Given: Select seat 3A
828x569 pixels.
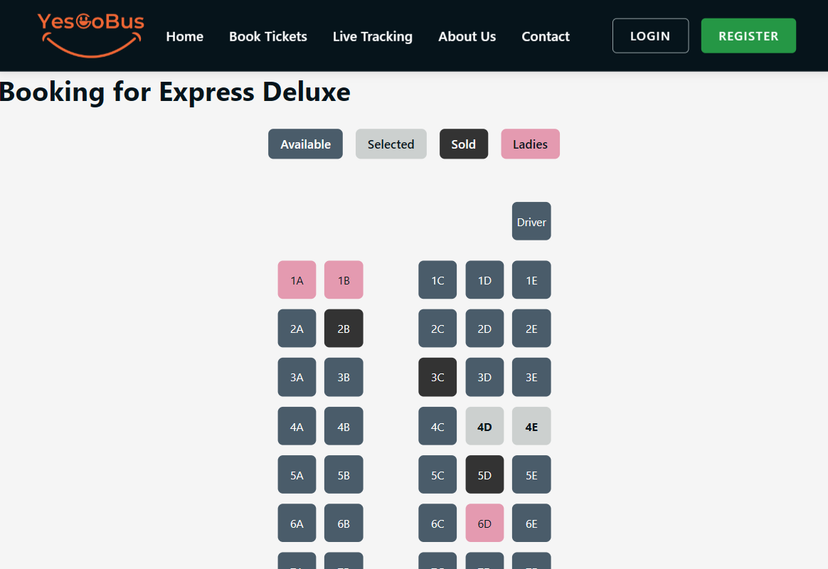Looking at the screenshot, I should 297,377.
